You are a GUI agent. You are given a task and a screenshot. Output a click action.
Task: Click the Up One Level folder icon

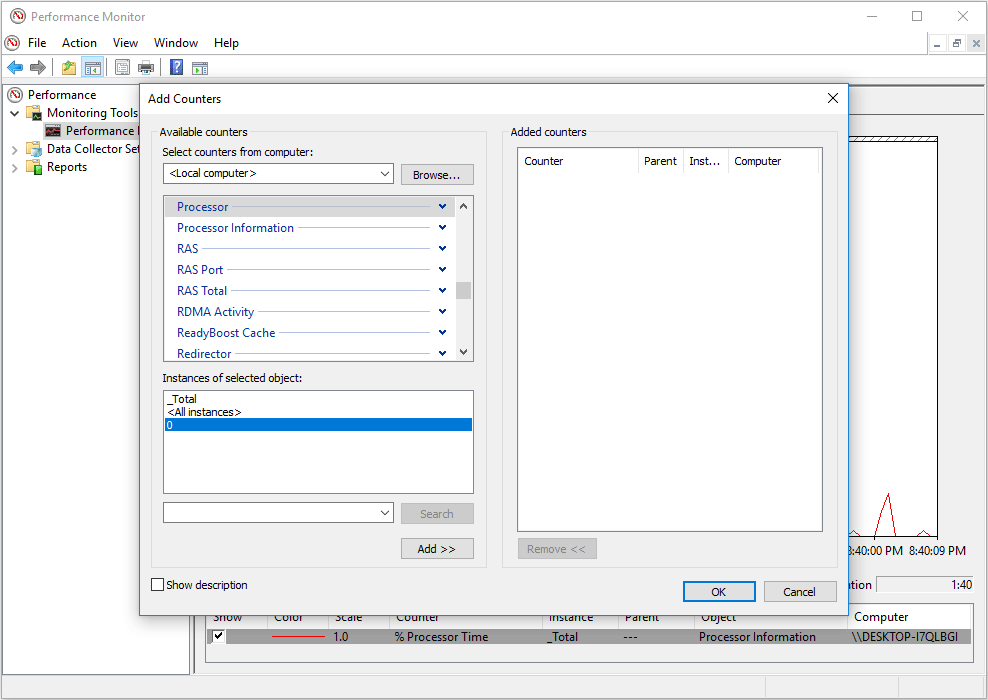(x=69, y=67)
